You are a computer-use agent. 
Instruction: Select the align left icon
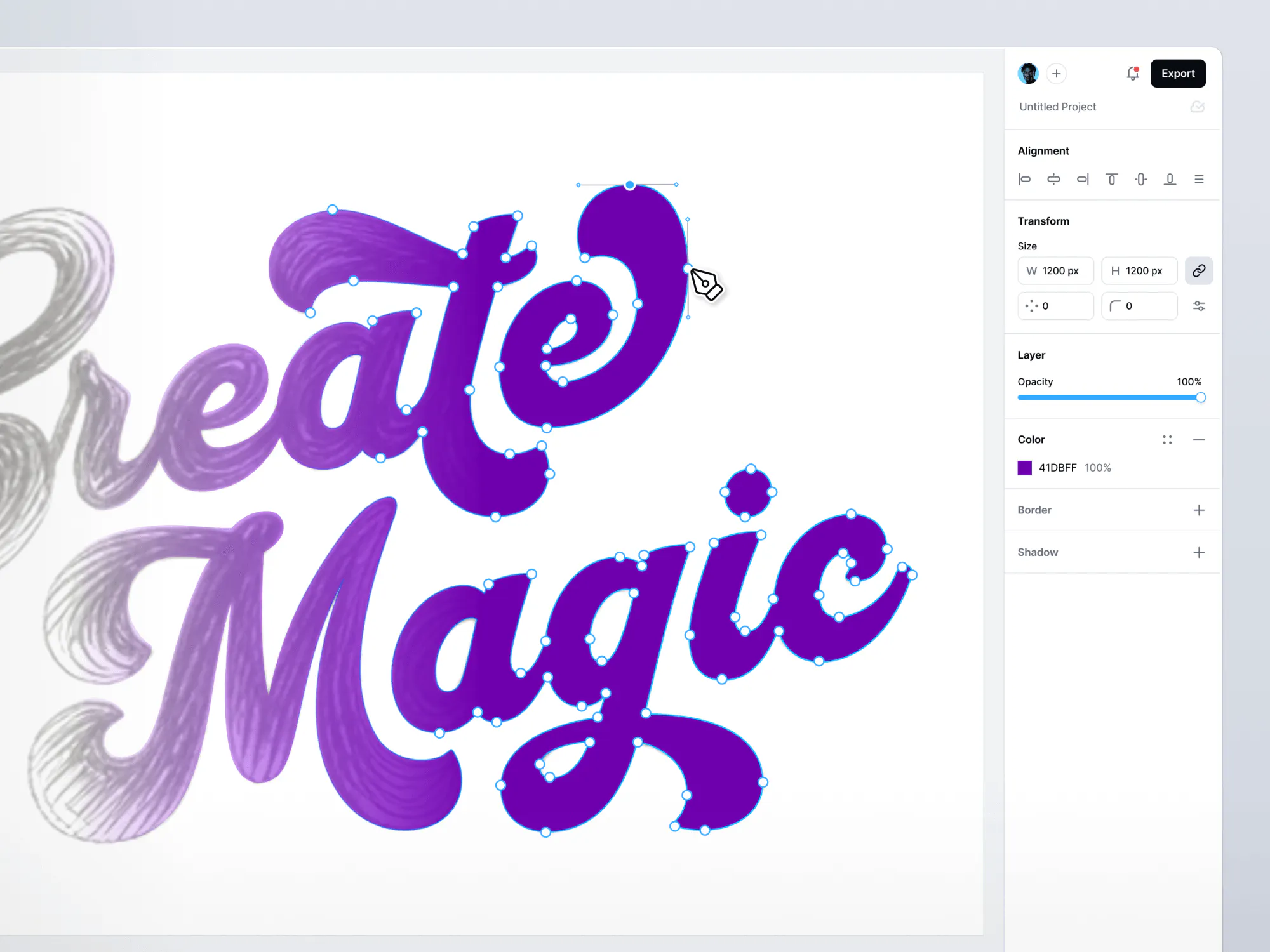1025,179
